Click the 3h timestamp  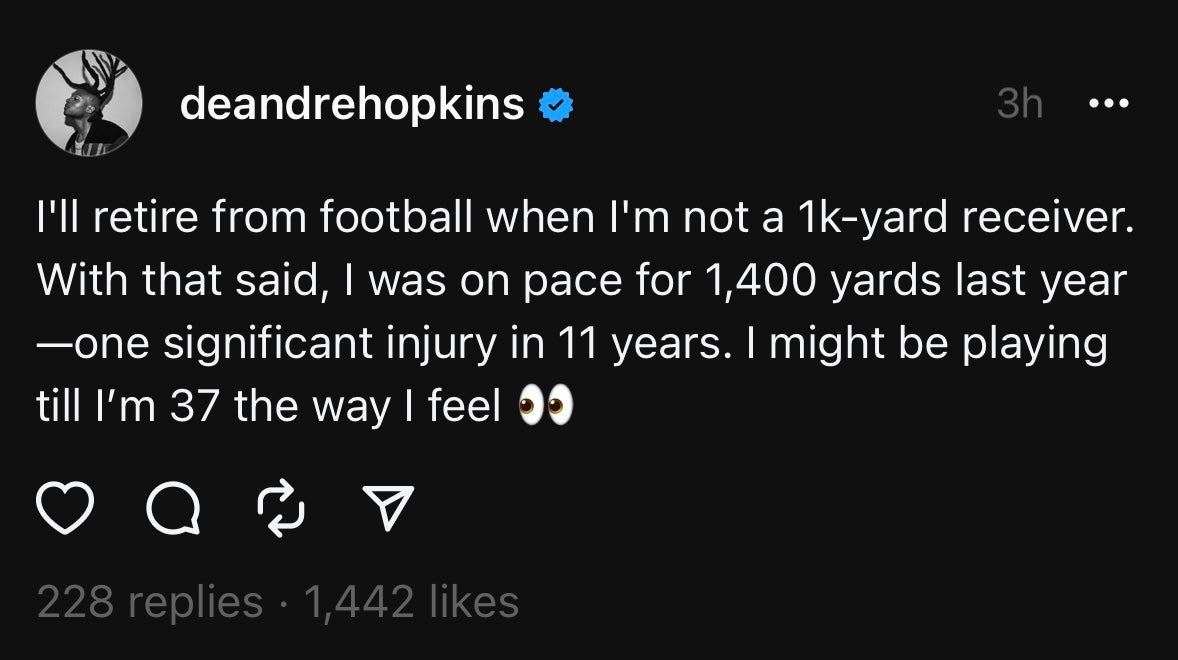1020,104
